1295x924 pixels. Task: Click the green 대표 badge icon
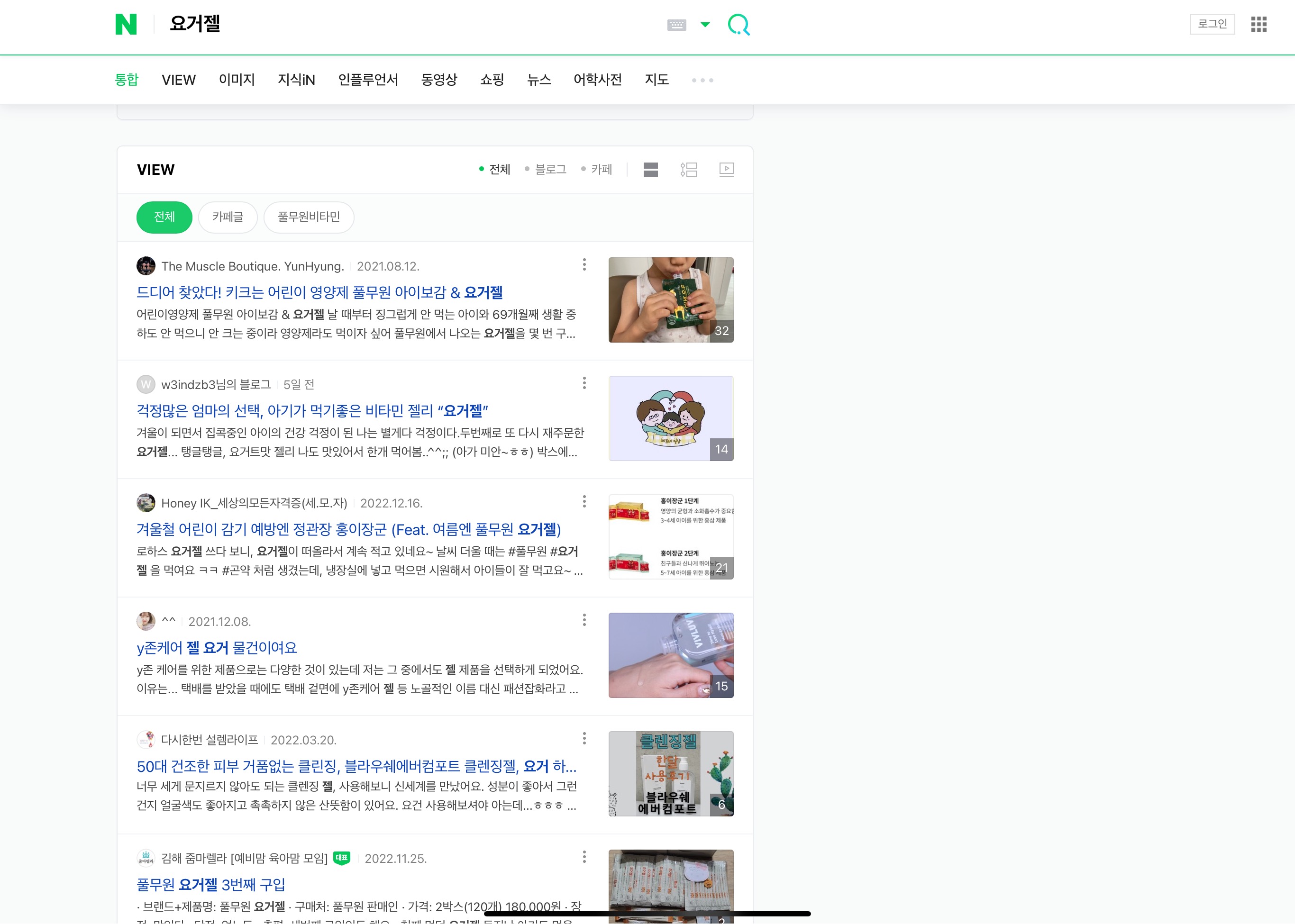(342, 858)
